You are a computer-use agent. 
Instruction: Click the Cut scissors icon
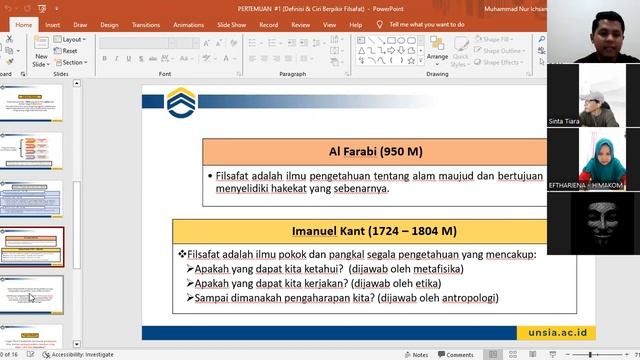[x=9, y=39]
